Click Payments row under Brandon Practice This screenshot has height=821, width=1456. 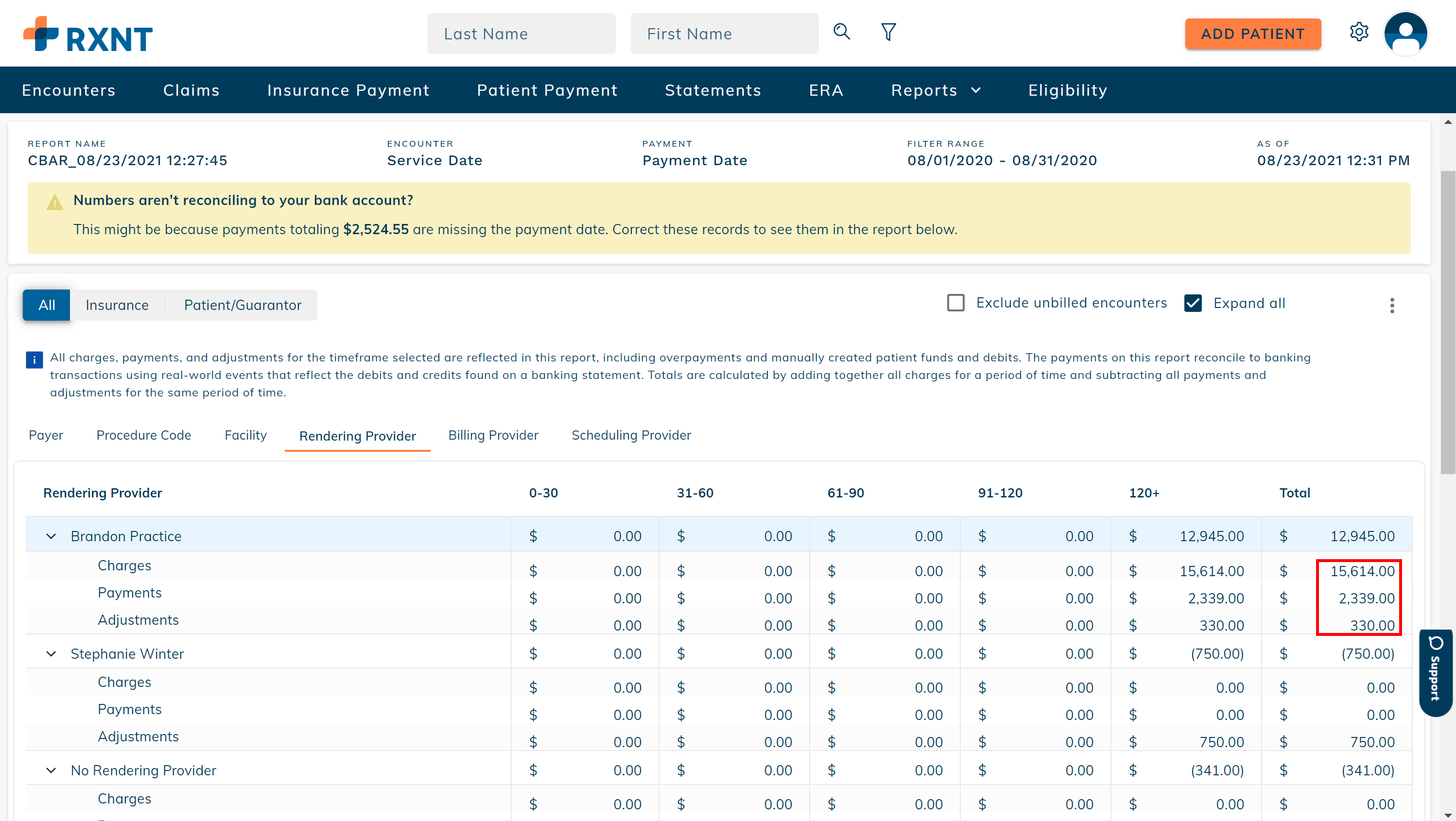719,593
